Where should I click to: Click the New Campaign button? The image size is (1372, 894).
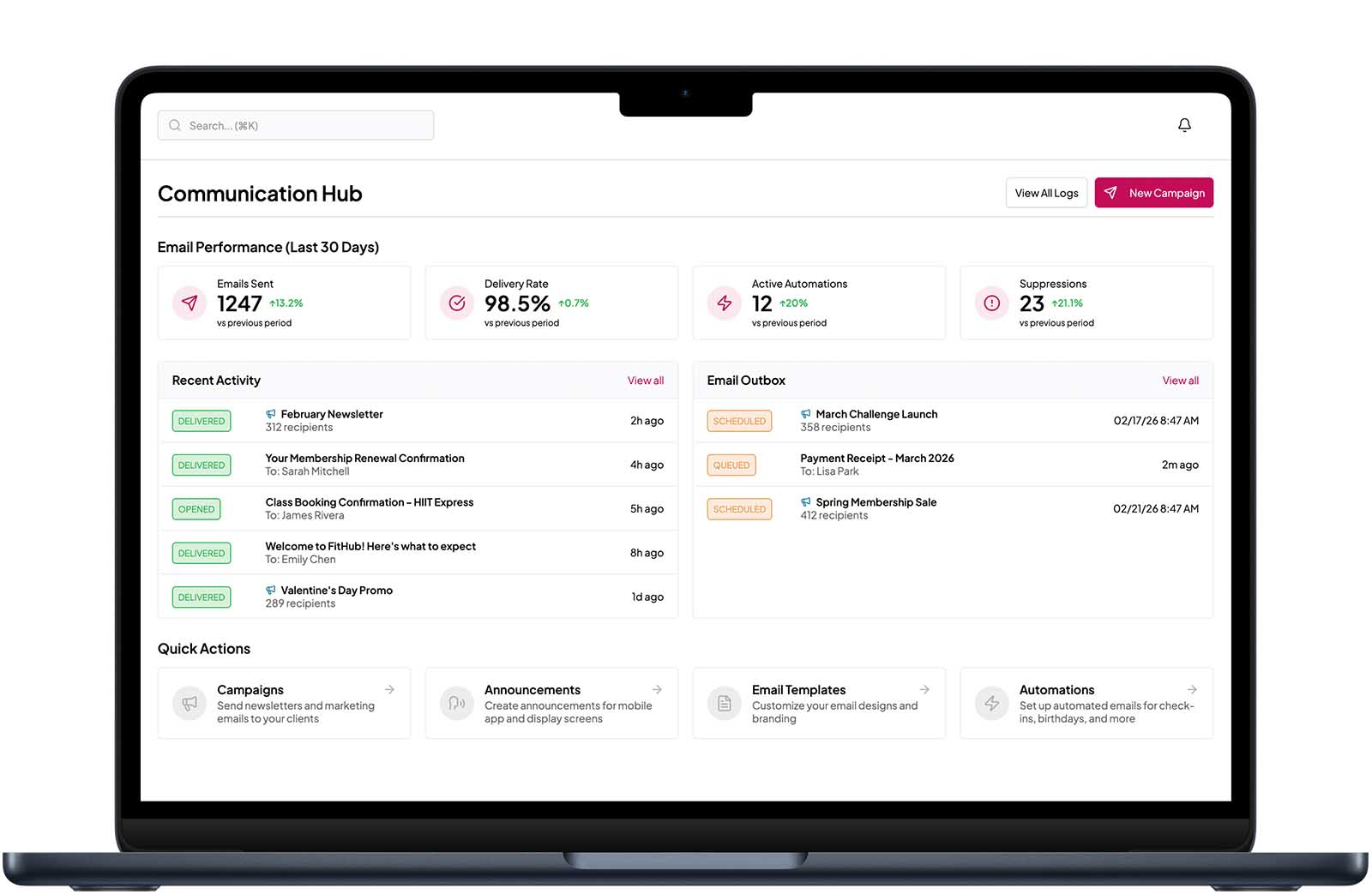click(x=1153, y=192)
